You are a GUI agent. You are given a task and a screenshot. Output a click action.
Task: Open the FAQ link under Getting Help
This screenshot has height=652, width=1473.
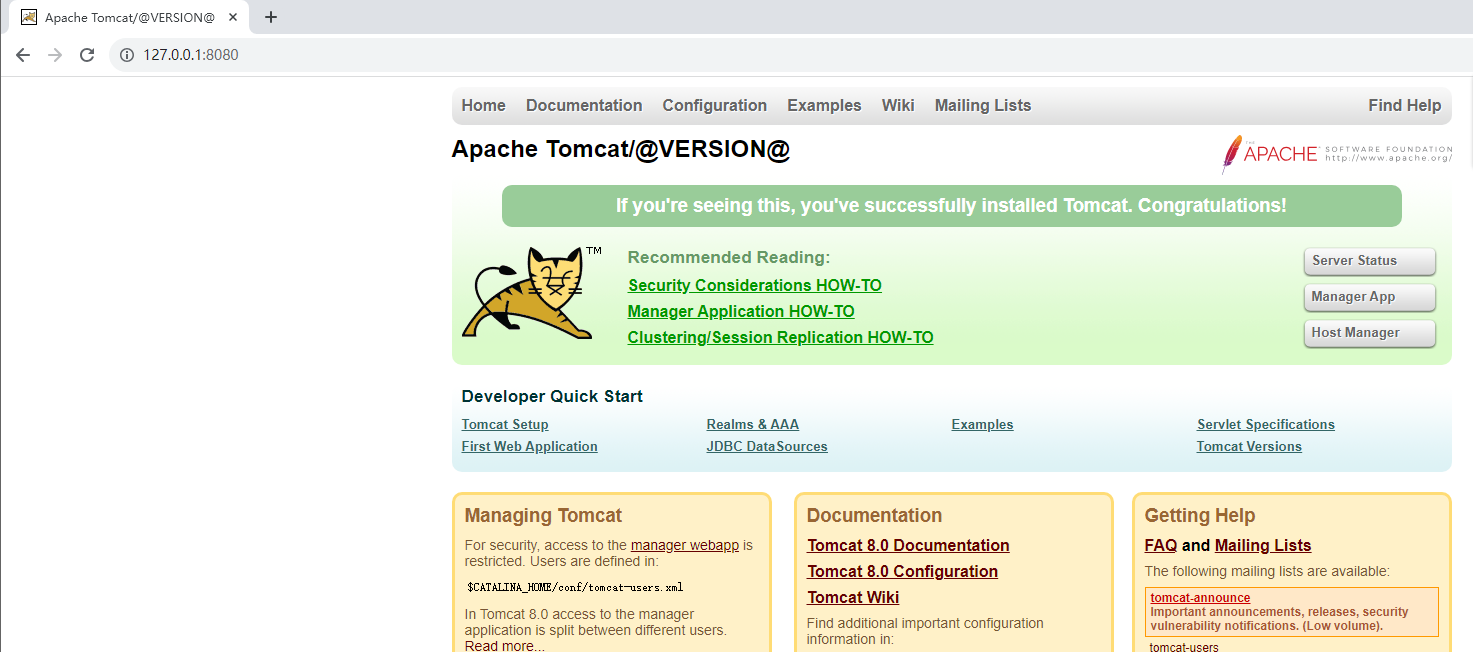point(1161,545)
